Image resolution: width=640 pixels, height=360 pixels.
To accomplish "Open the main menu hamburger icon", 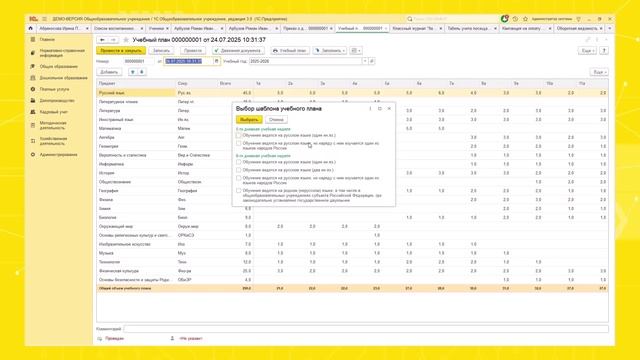I will pos(44,19).
